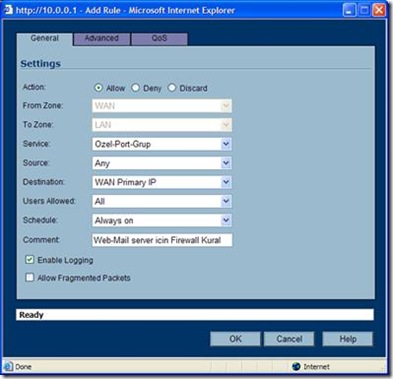The width and height of the screenshot is (393, 379).
Task: Toggle the Enable Logging checkbox
Action: coord(30,260)
